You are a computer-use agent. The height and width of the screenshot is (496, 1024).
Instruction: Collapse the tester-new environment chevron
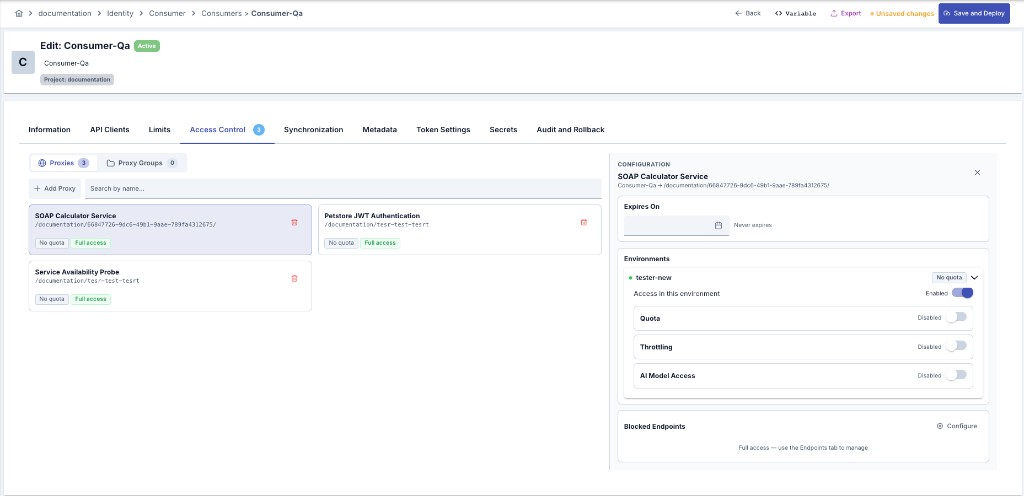point(974,277)
